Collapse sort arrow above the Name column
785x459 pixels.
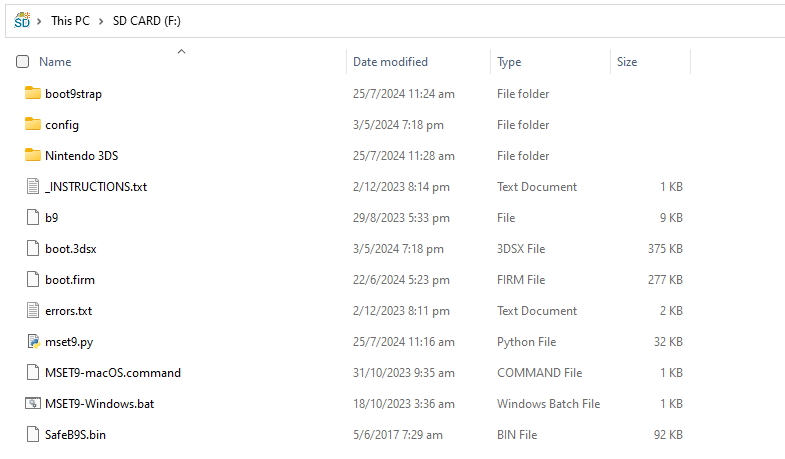tap(181, 51)
